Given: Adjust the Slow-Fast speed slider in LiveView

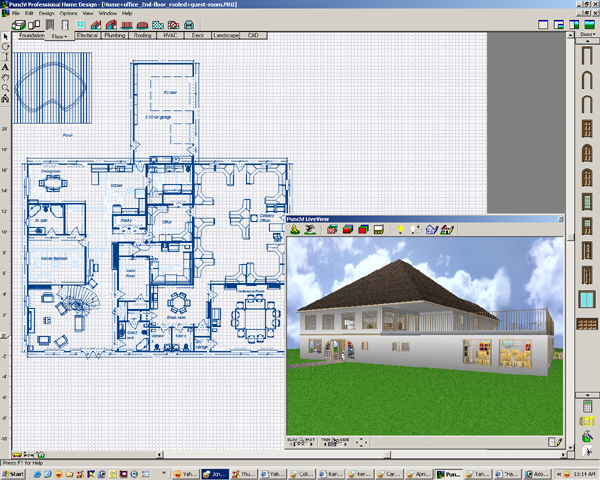Looking at the screenshot, I should pyautogui.click(x=301, y=442).
